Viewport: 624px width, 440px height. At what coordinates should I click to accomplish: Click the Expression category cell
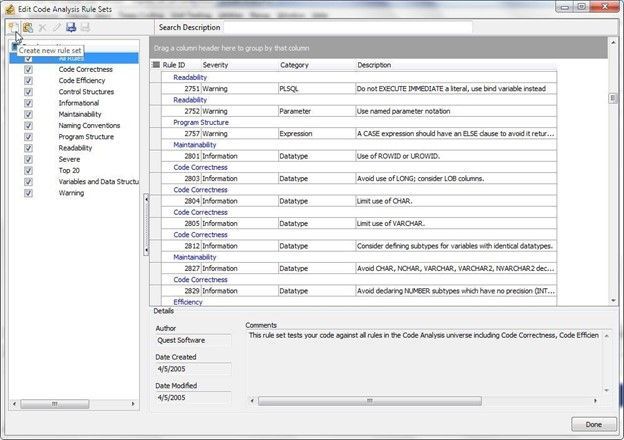(316, 134)
